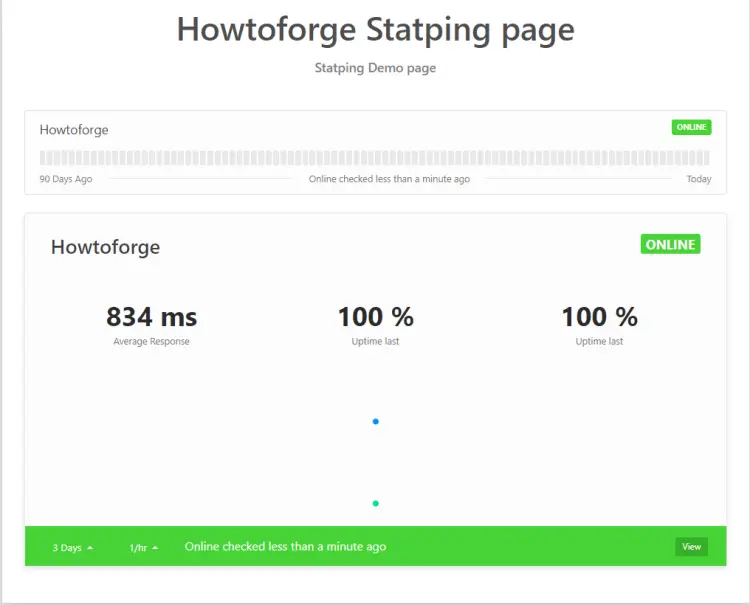Viewport: 750px width, 605px height.
Task: Open the 3 Days time range dropdown
Action: point(73,548)
